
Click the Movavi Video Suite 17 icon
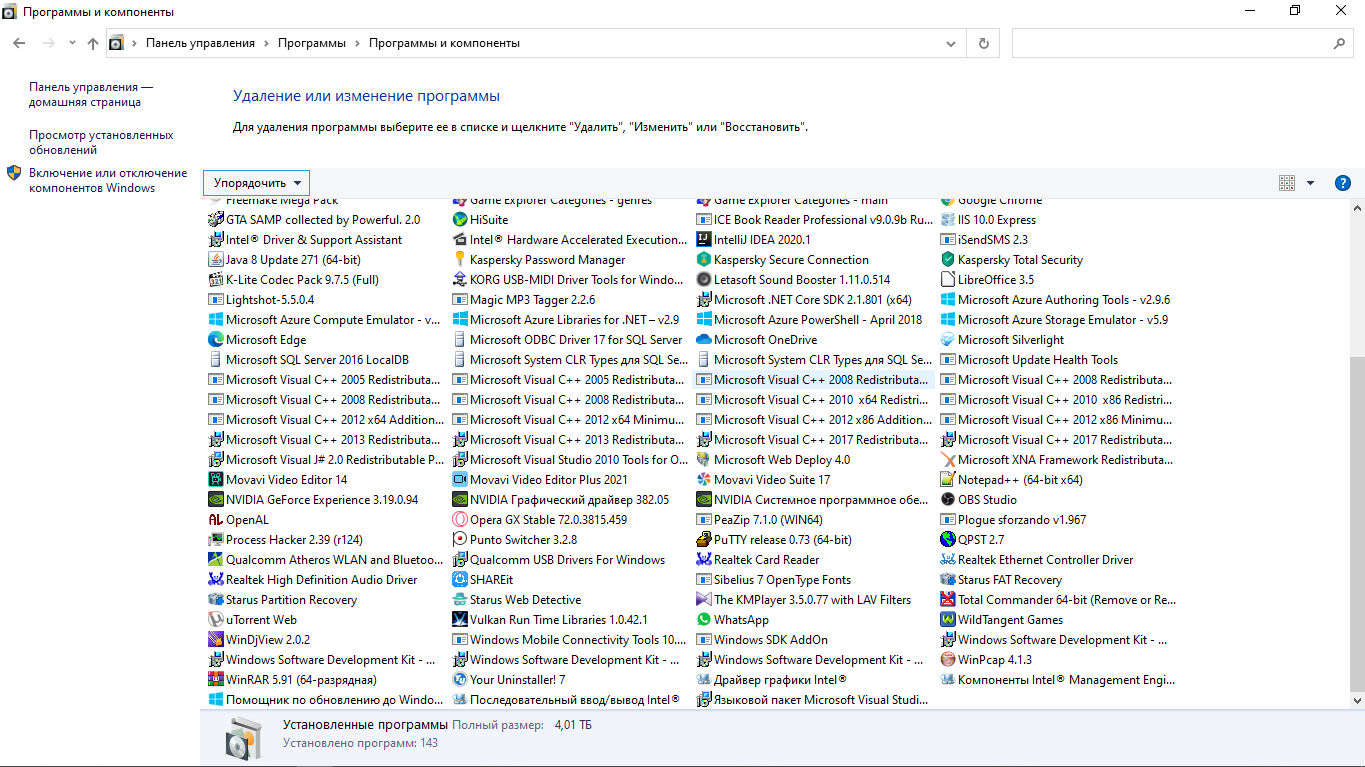704,480
